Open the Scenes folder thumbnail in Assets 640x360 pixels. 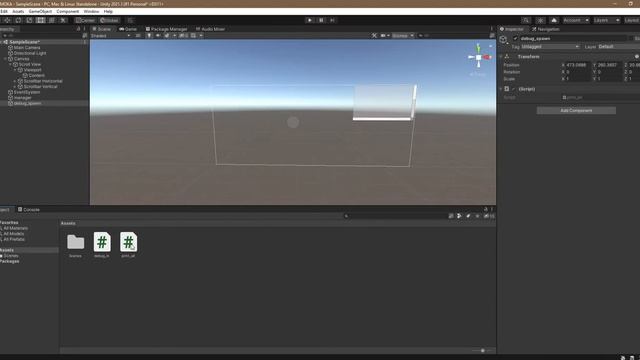(x=76, y=242)
